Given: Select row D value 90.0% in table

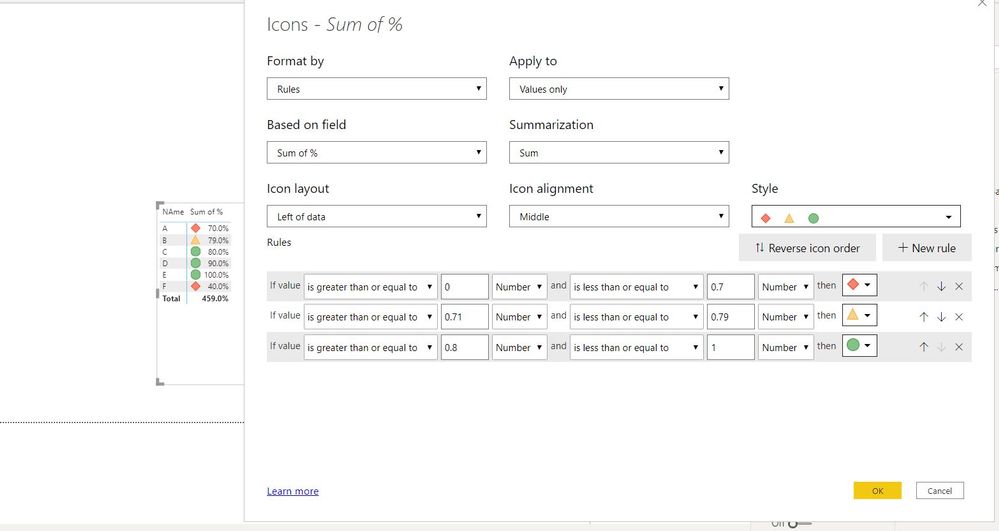Looking at the screenshot, I should 218,263.
